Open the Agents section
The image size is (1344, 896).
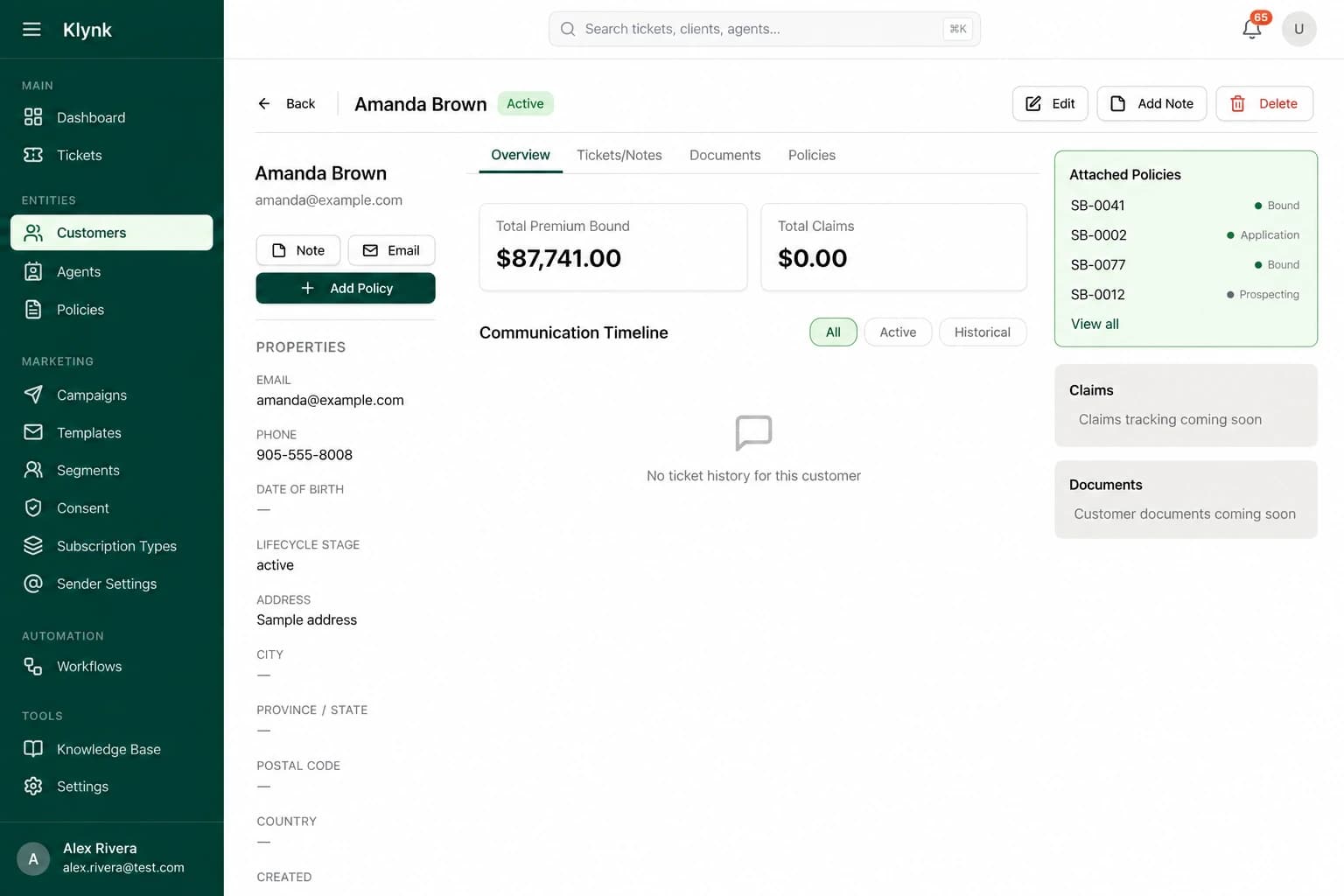[112, 271]
